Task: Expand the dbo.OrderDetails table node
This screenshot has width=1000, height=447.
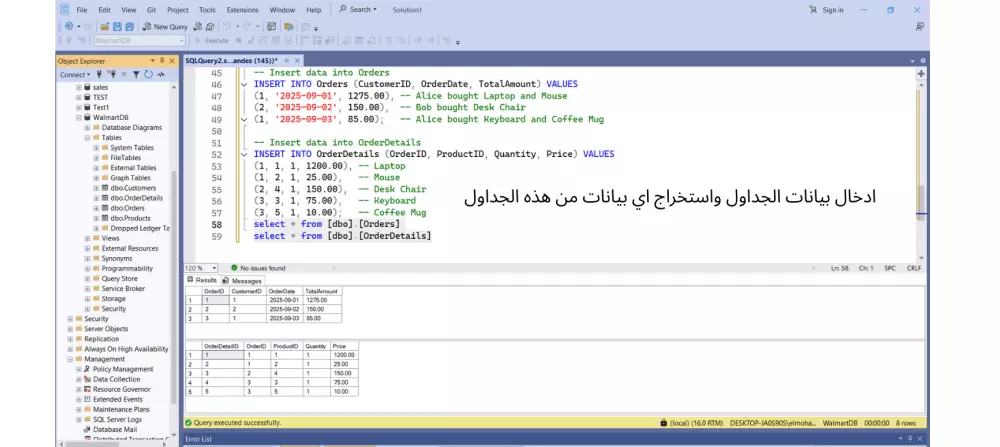Action: point(96,198)
